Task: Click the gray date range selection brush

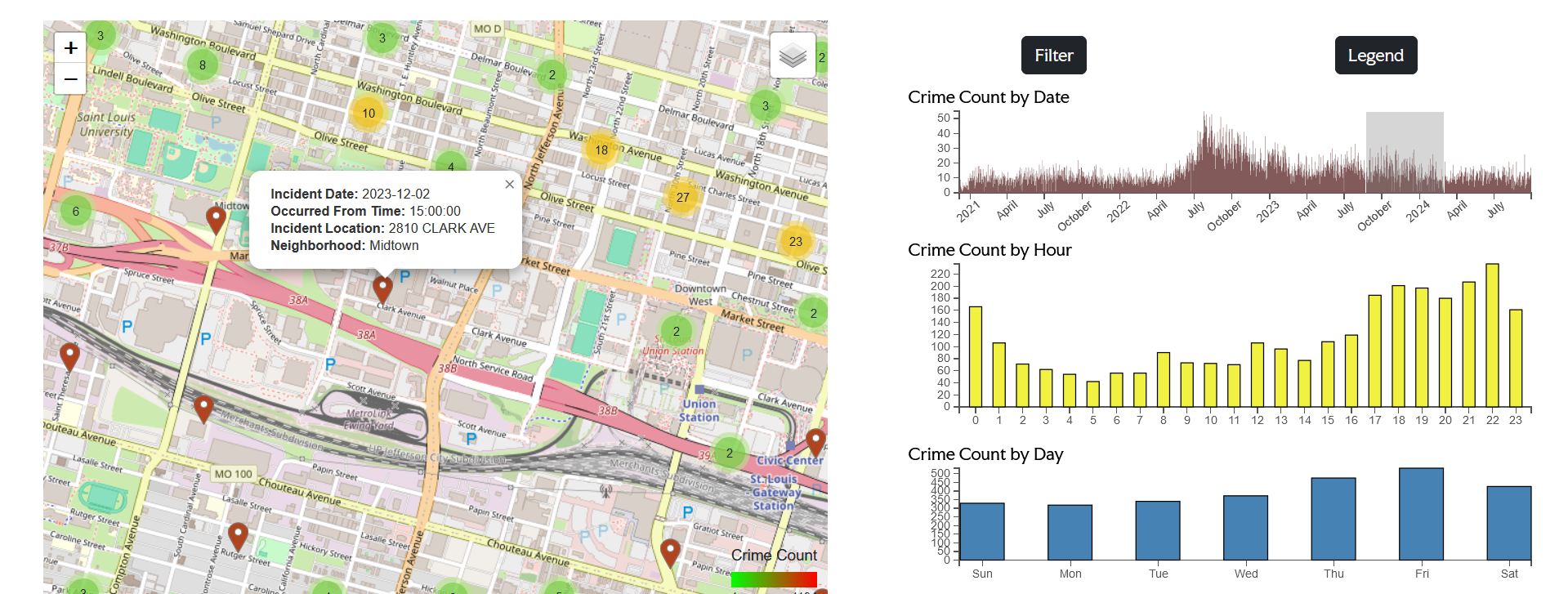Action: [1404, 152]
